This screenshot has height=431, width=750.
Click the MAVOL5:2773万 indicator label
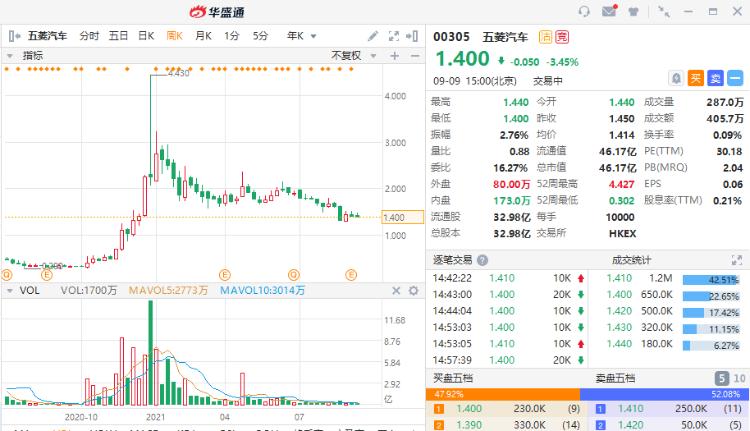click(x=168, y=290)
